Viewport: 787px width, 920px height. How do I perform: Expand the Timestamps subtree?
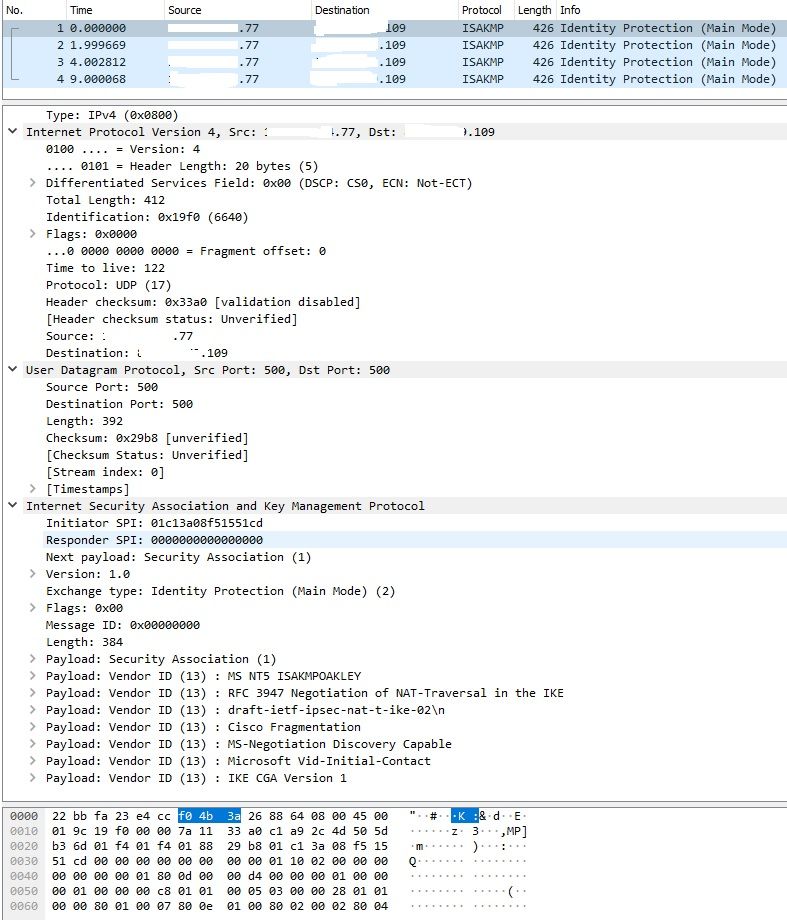[x=33, y=489]
